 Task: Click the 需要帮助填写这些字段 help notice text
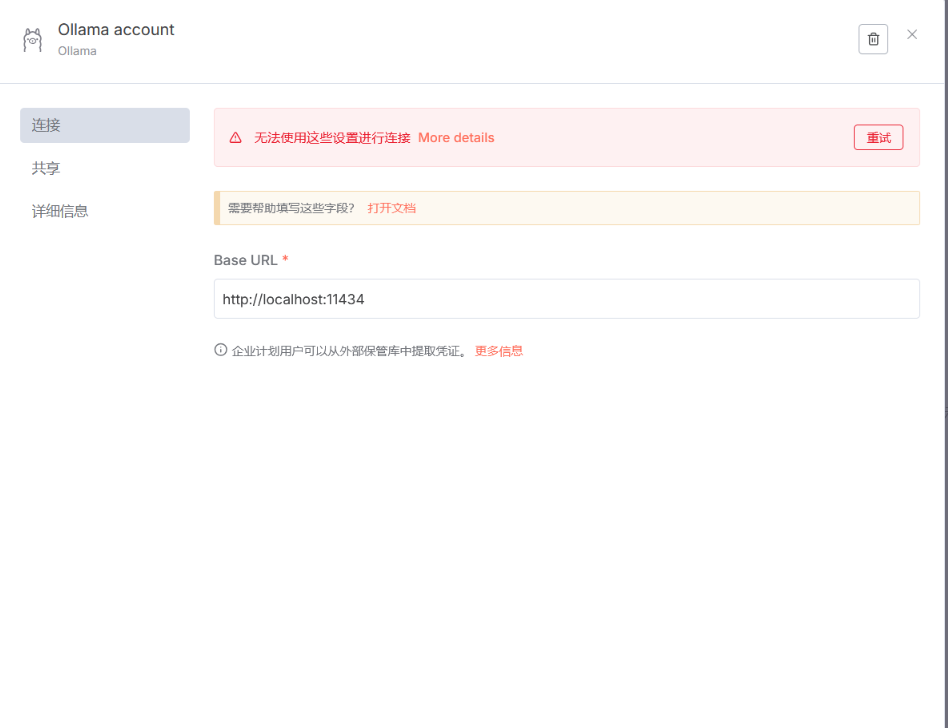tap(291, 208)
